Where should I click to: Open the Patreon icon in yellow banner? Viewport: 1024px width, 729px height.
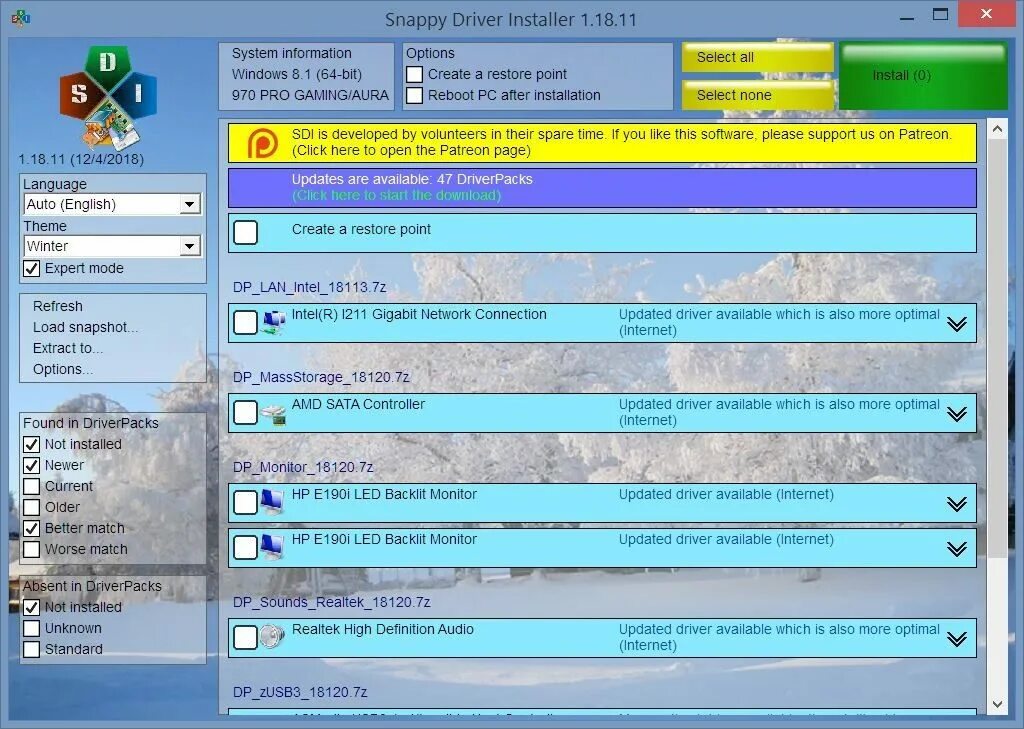263,142
